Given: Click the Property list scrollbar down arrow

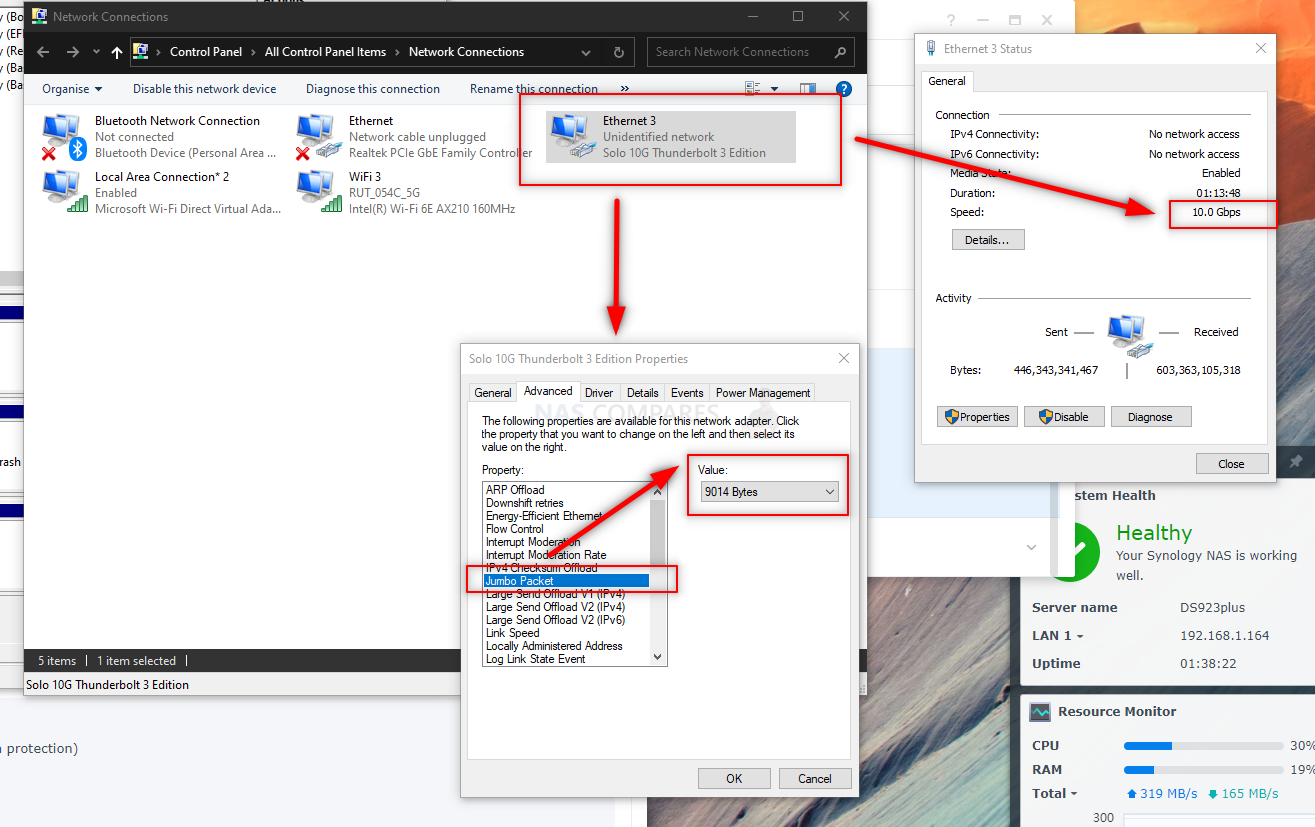Looking at the screenshot, I should click(x=657, y=657).
